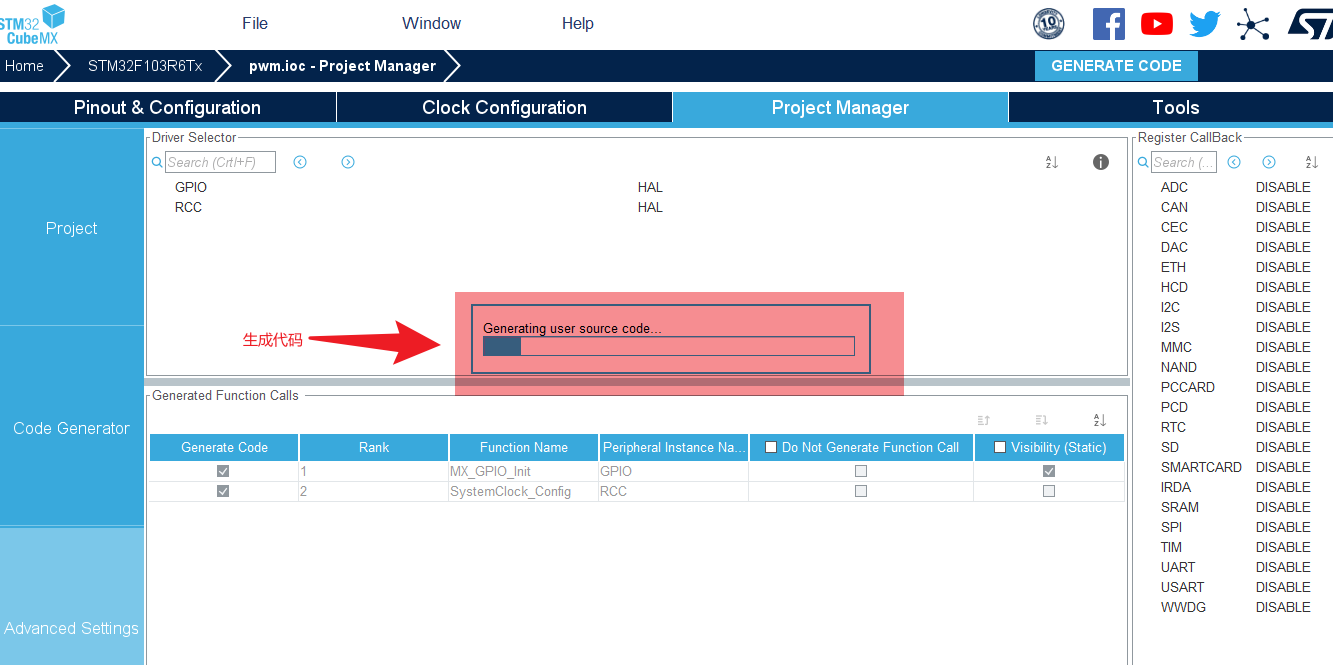Select the MX_GPIO_Init function name cell
This screenshot has height=665, width=1333.
(x=524, y=471)
